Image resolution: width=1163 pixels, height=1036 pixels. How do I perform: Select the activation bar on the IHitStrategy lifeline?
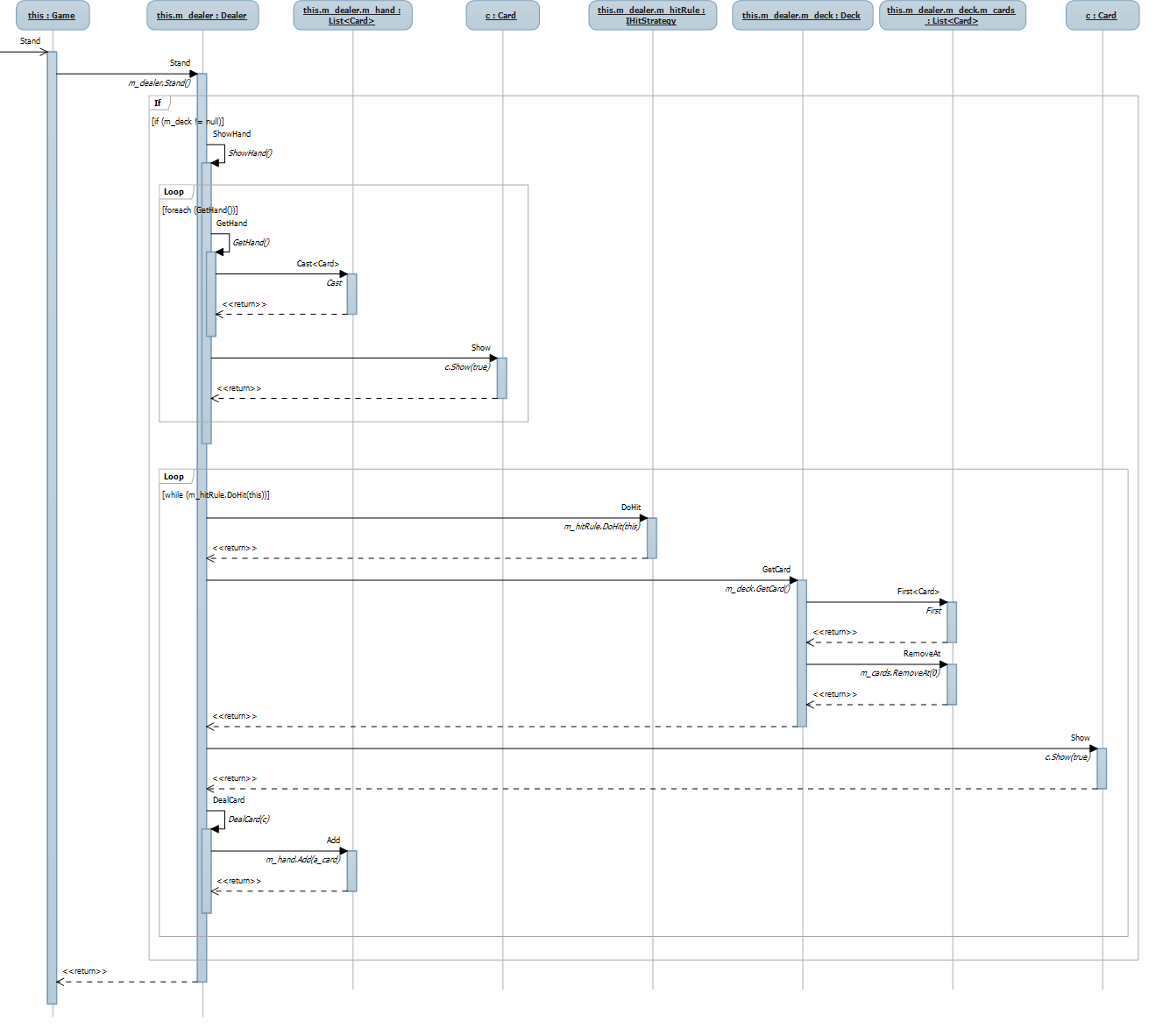[x=652, y=538]
